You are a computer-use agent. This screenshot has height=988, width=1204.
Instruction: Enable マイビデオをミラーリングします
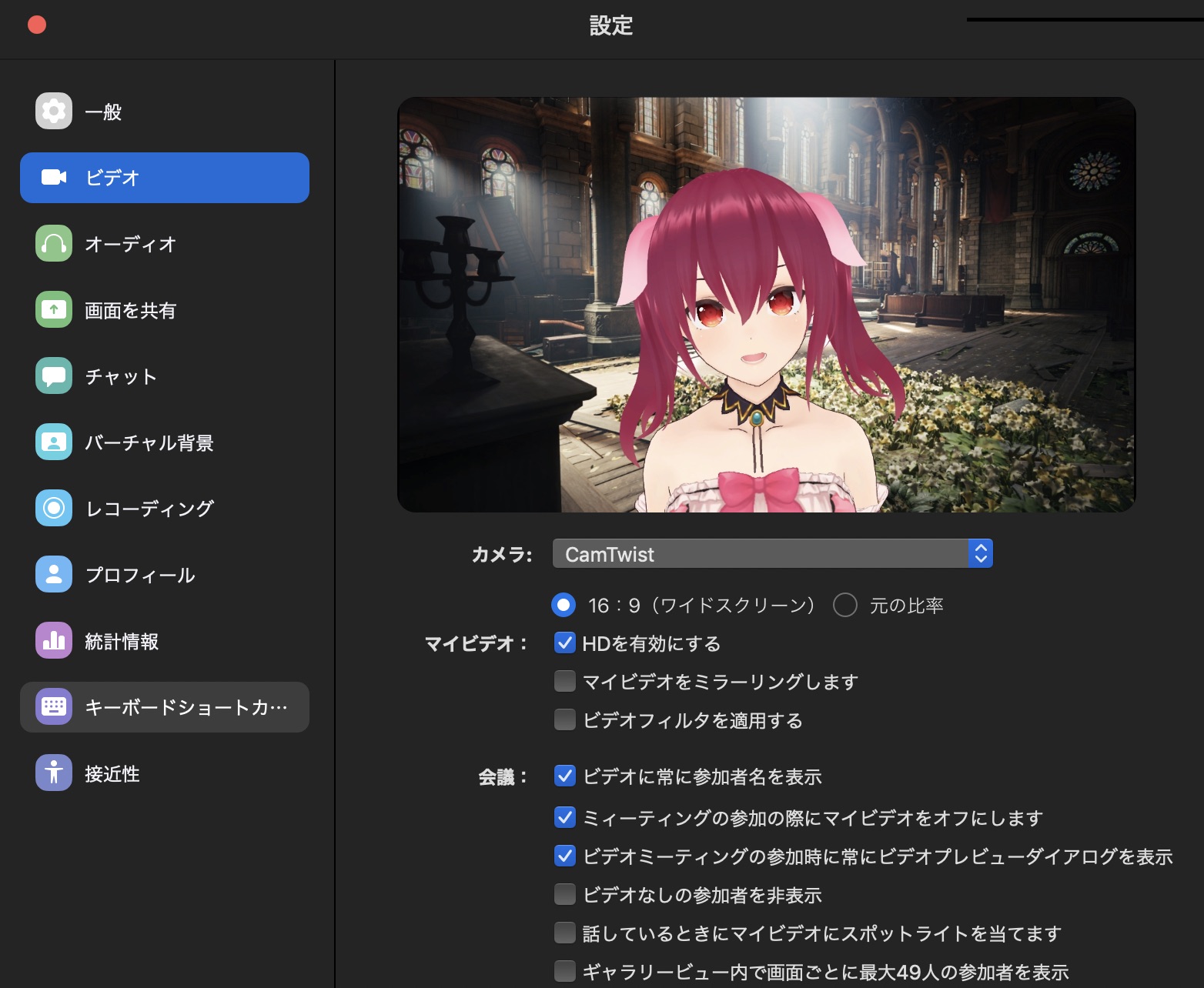[565, 682]
